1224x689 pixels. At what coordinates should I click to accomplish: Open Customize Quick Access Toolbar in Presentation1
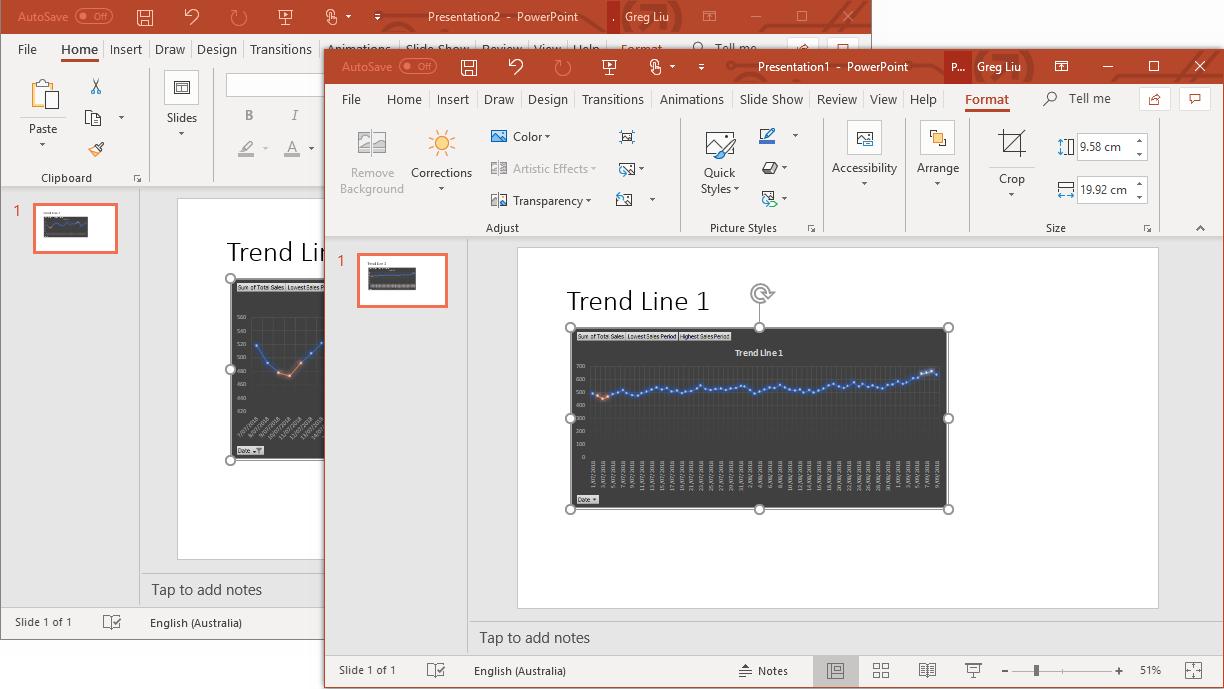[x=701, y=67]
